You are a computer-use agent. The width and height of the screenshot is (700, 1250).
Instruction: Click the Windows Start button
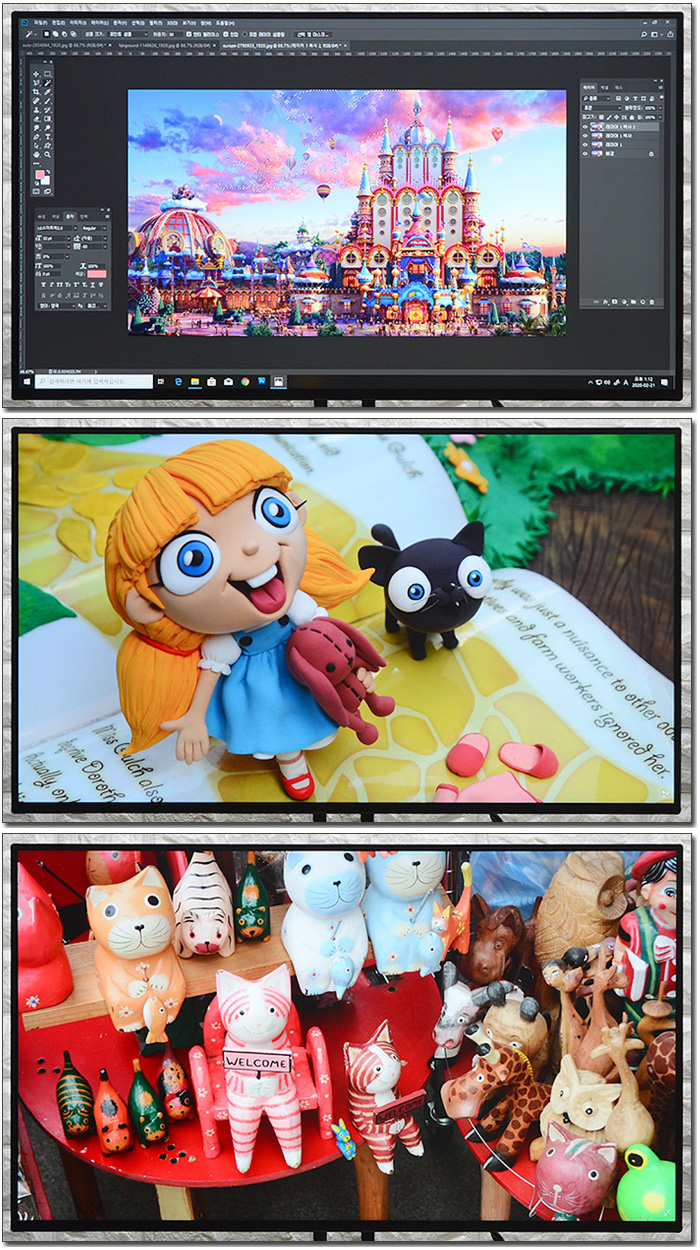click(27, 381)
